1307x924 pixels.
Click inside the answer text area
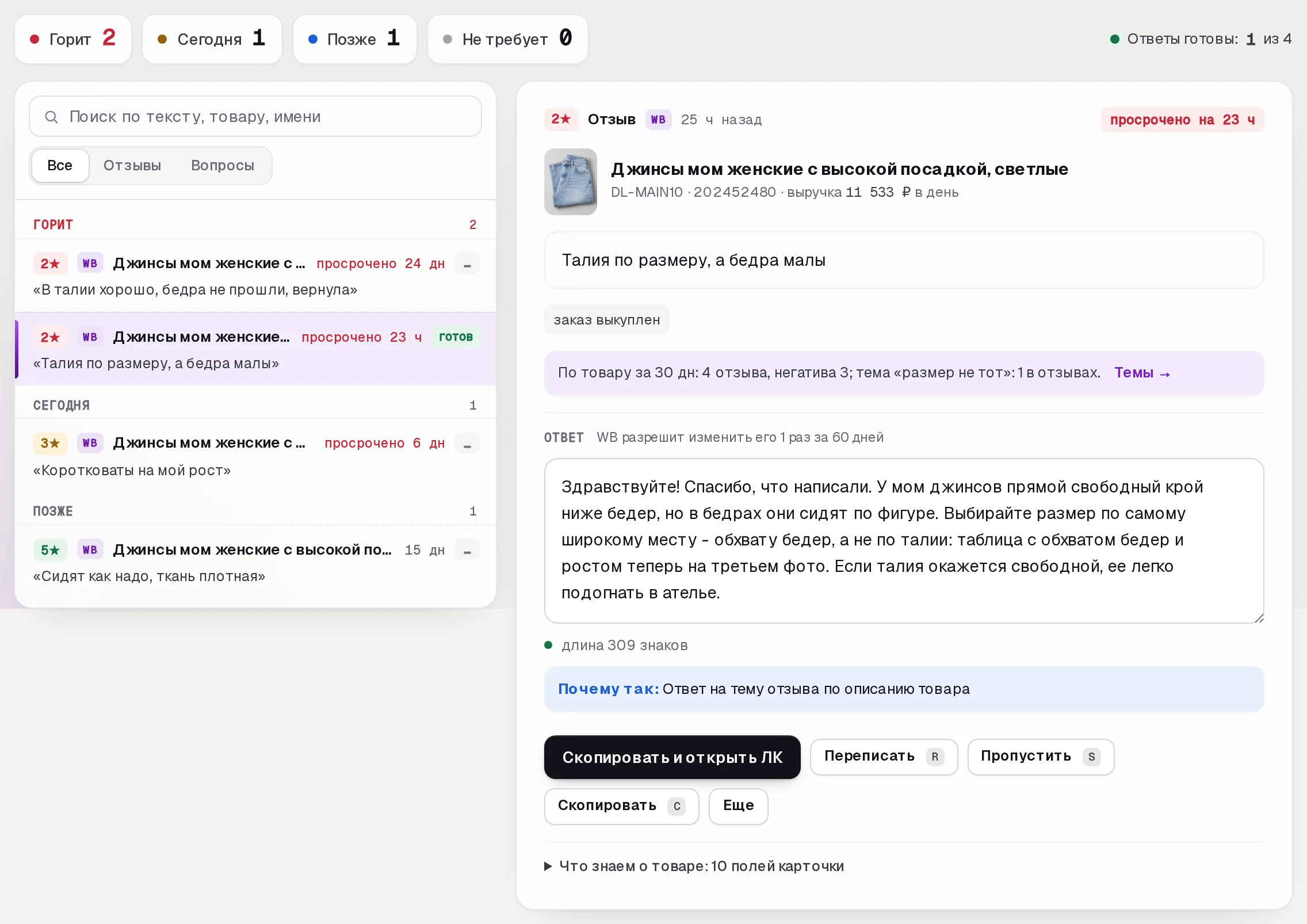(x=904, y=541)
